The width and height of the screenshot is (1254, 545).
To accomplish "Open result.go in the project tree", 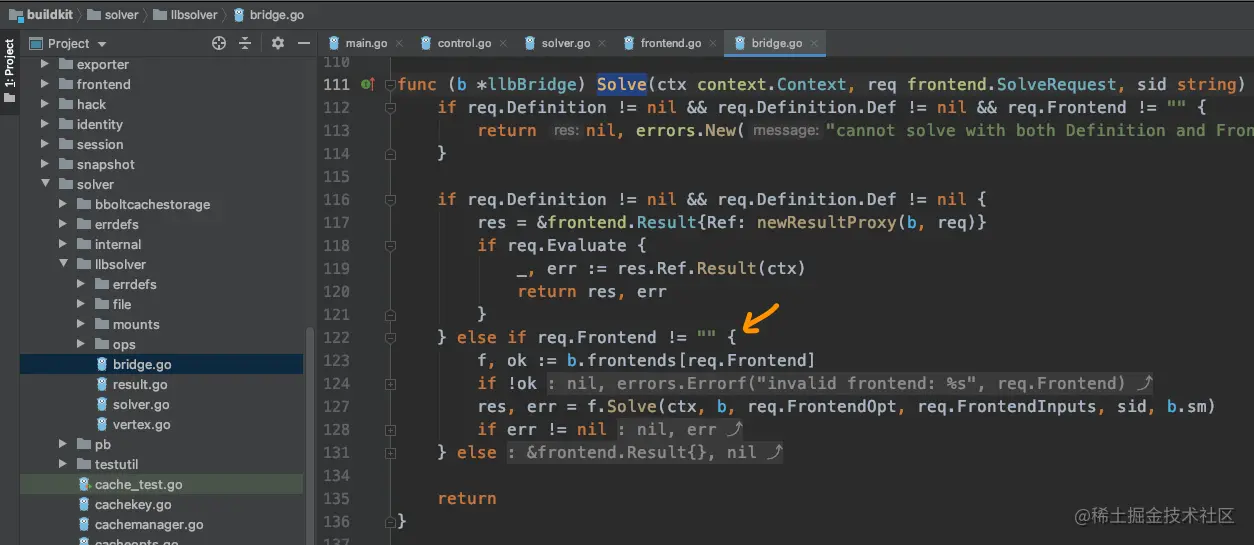I will point(161,384).
